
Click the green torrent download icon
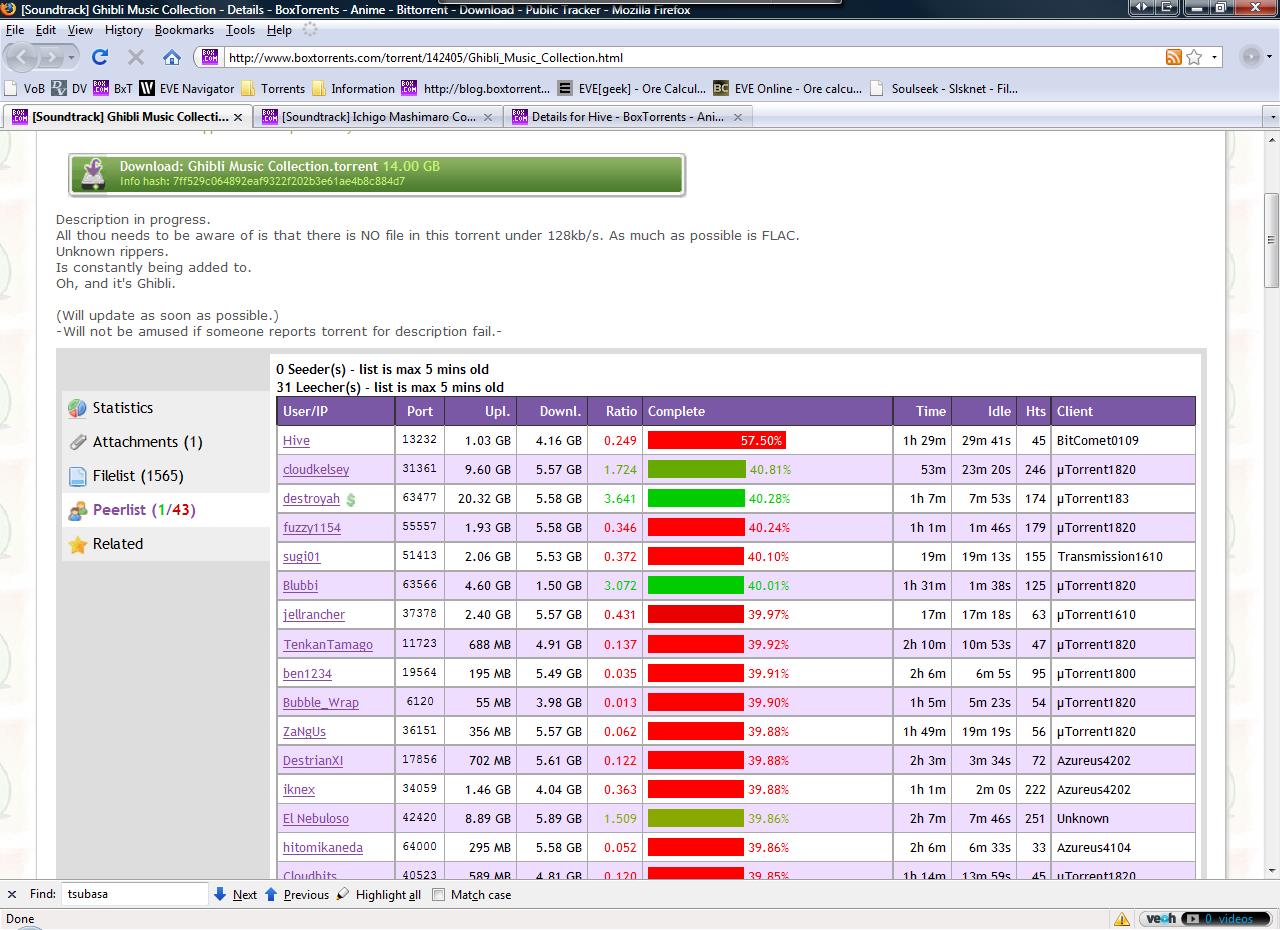click(x=94, y=174)
